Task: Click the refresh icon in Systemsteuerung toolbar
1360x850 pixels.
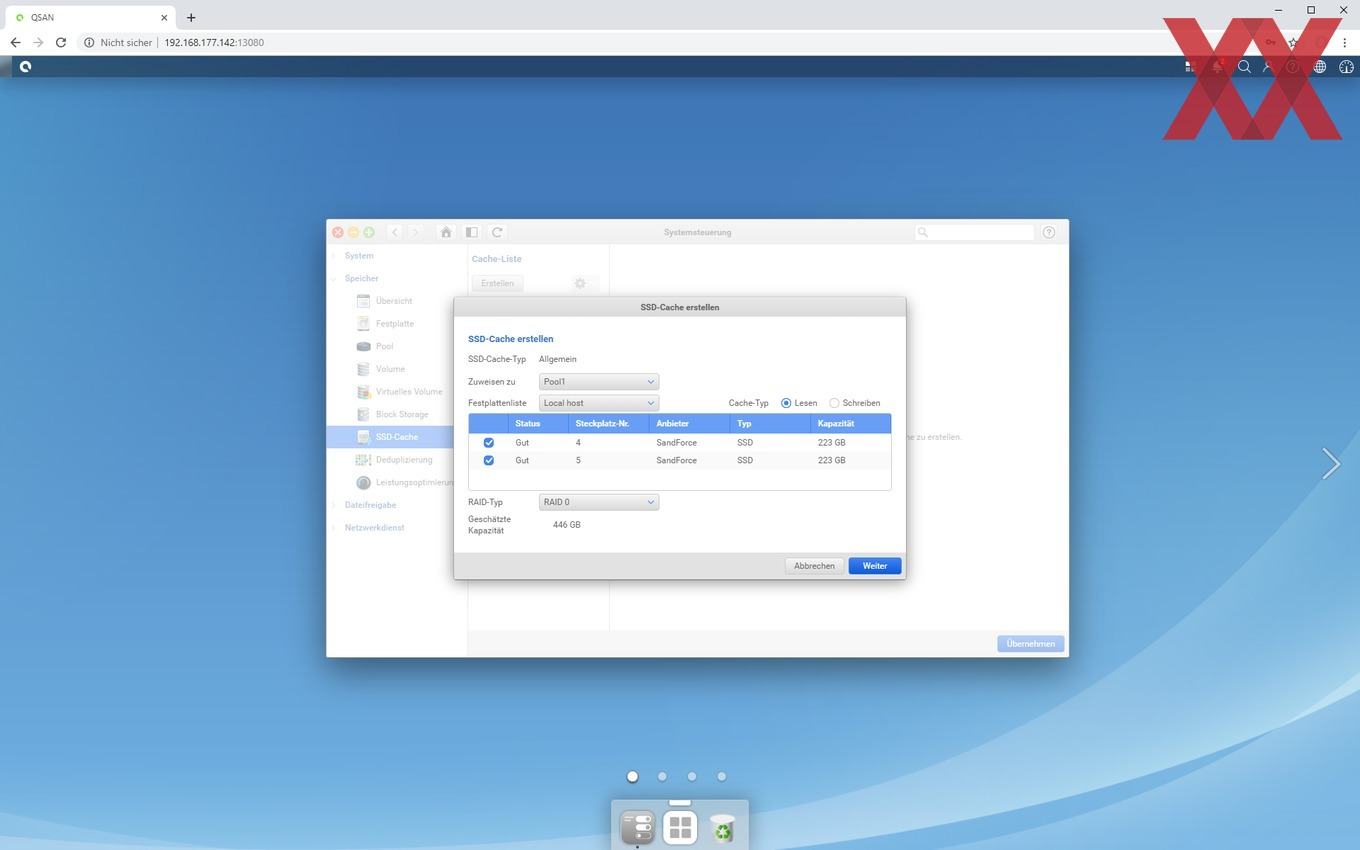Action: (x=497, y=232)
